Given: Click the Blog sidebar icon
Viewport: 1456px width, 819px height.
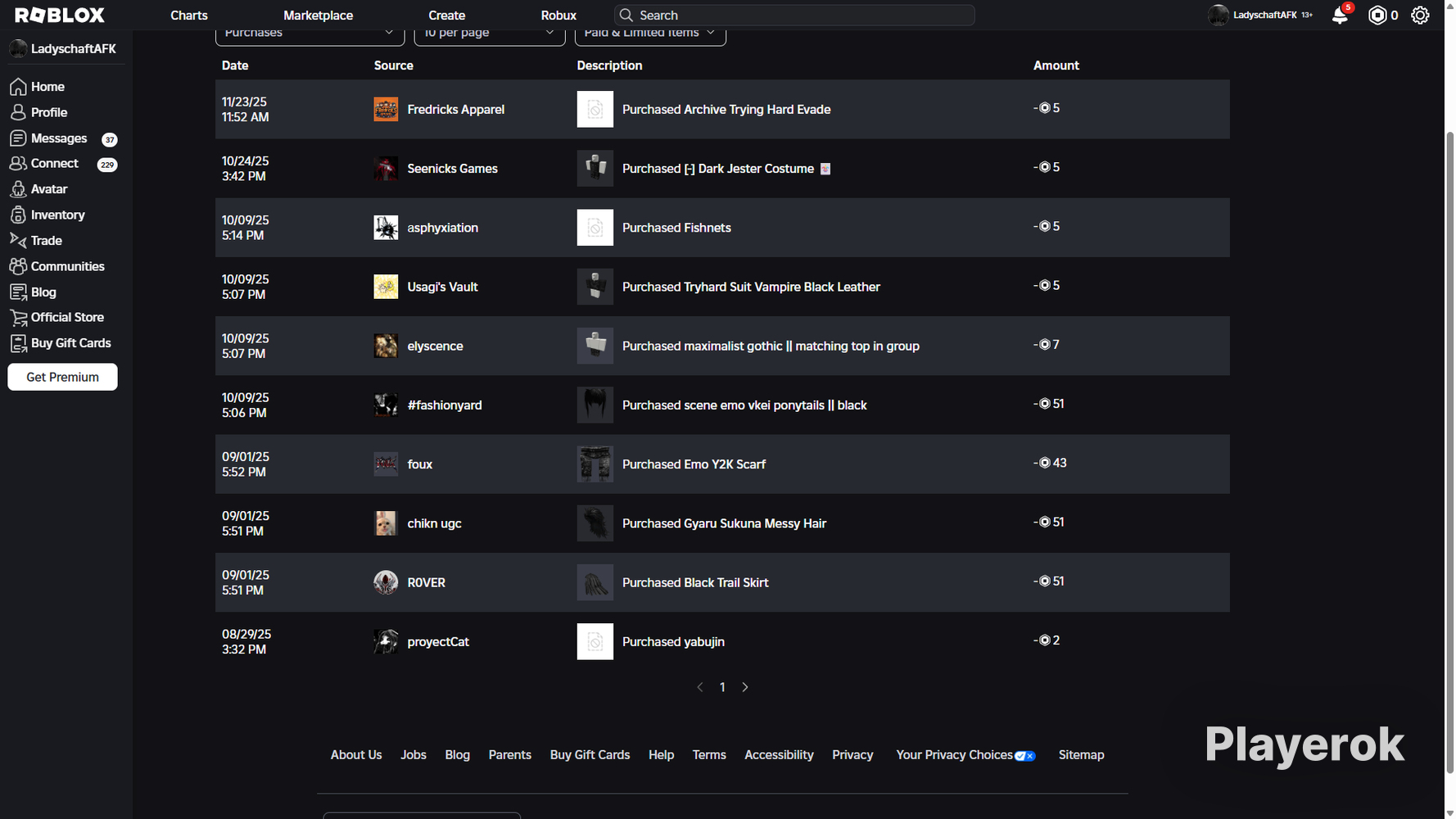Looking at the screenshot, I should point(18,292).
